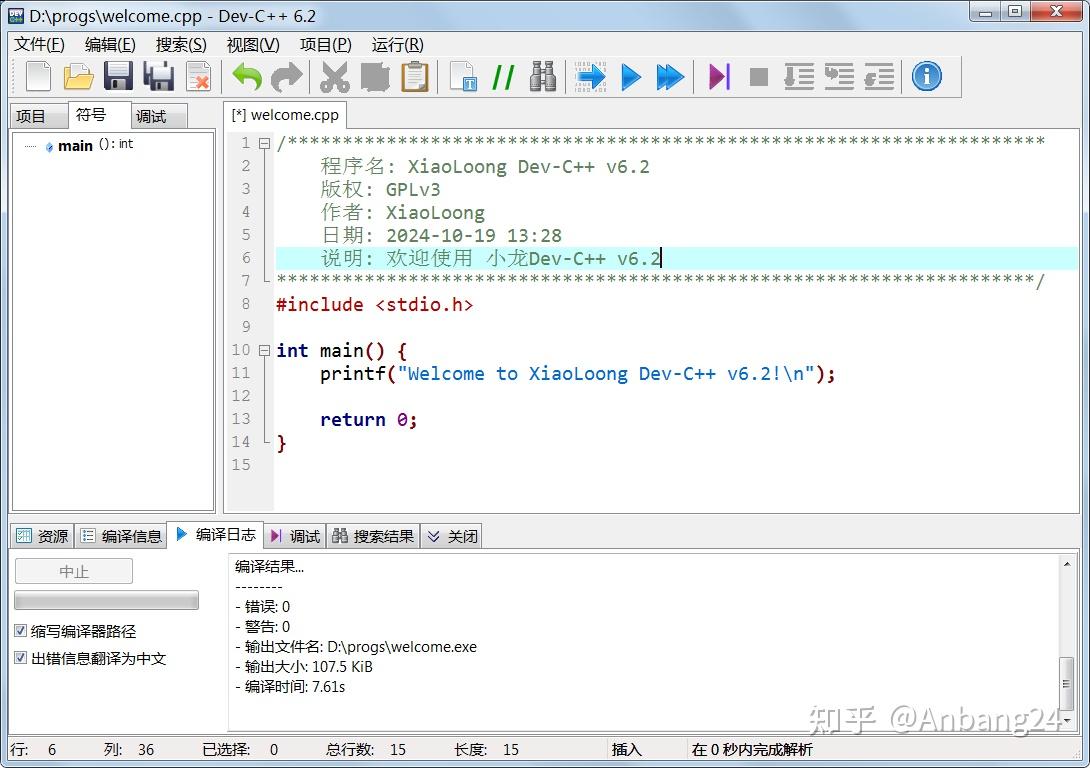Toggle comment with the // icon
Viewport: 1090px width, 768px height.
(x=503, y=77)
